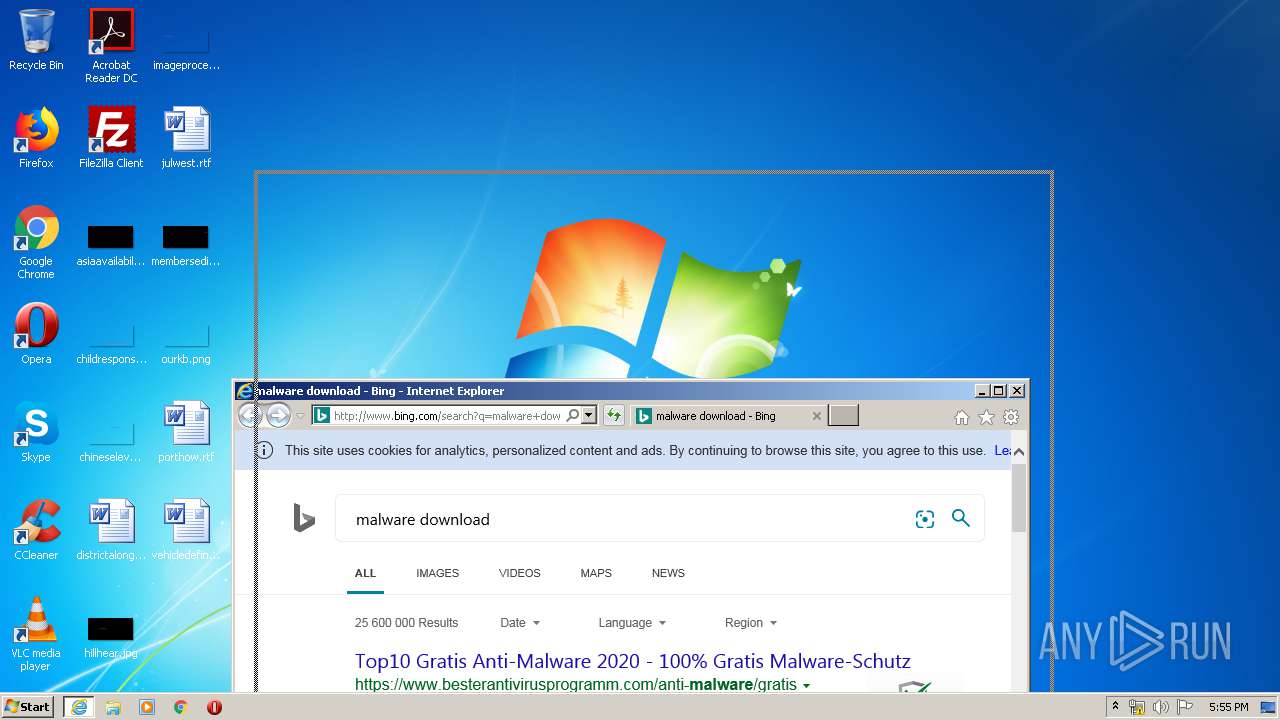1280x720 pixels.
Task: Click the '25 600 000 Results' text
Action: [406, 623]
